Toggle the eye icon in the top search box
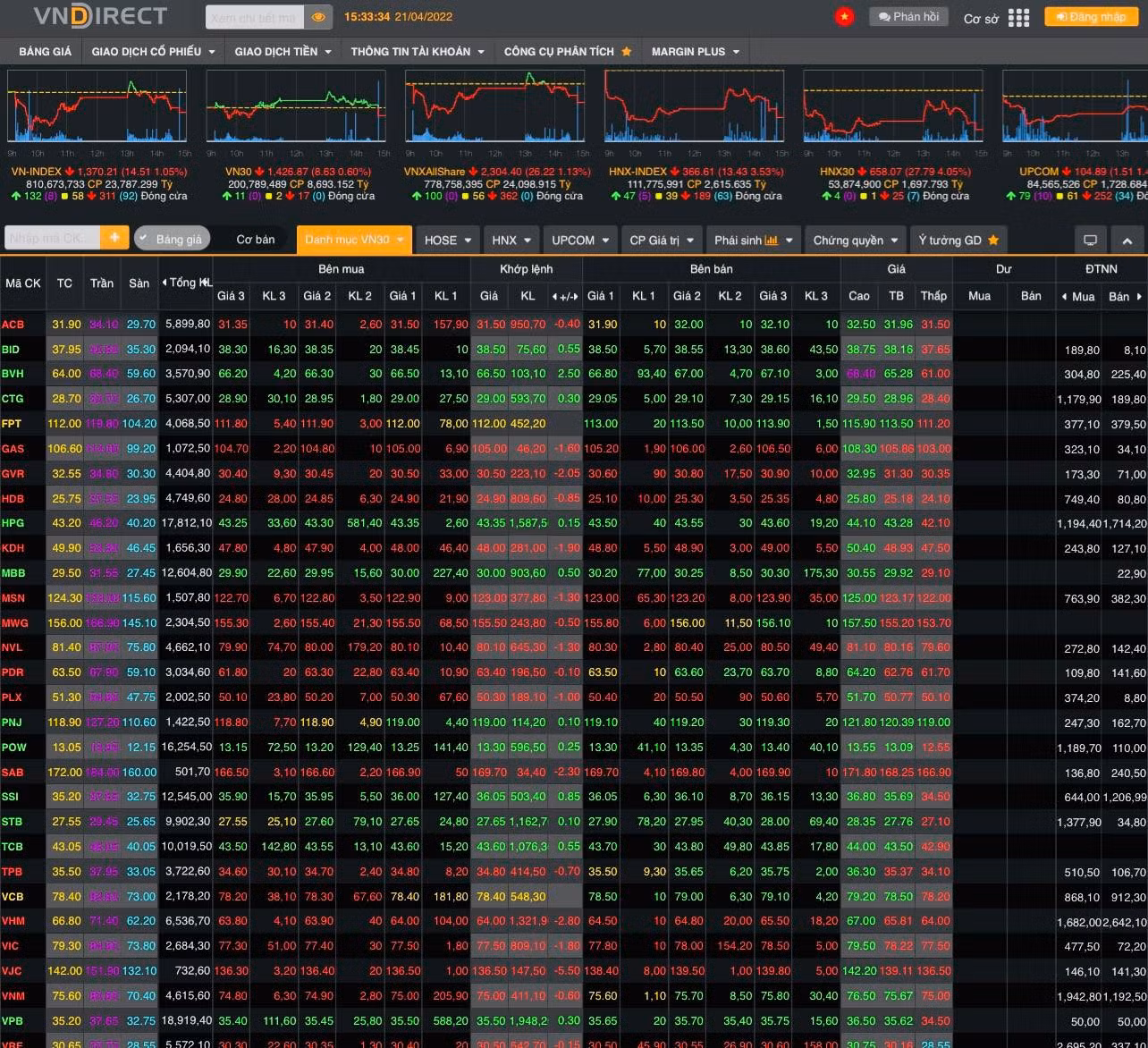The width and height of the screenshot is (1148, 1048). pyautogui.click(x=318, y=17)
